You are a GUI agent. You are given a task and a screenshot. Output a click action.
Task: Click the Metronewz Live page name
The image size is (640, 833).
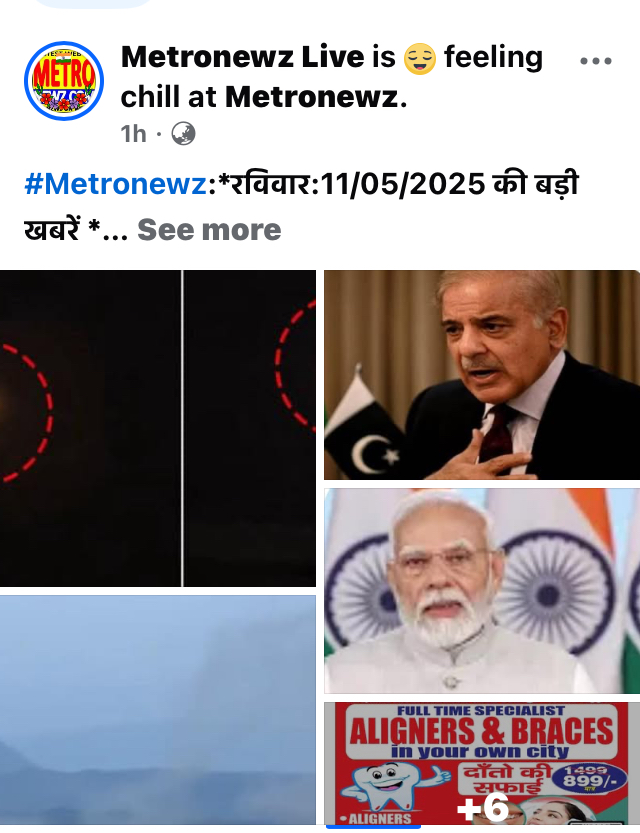click(243, 57)
